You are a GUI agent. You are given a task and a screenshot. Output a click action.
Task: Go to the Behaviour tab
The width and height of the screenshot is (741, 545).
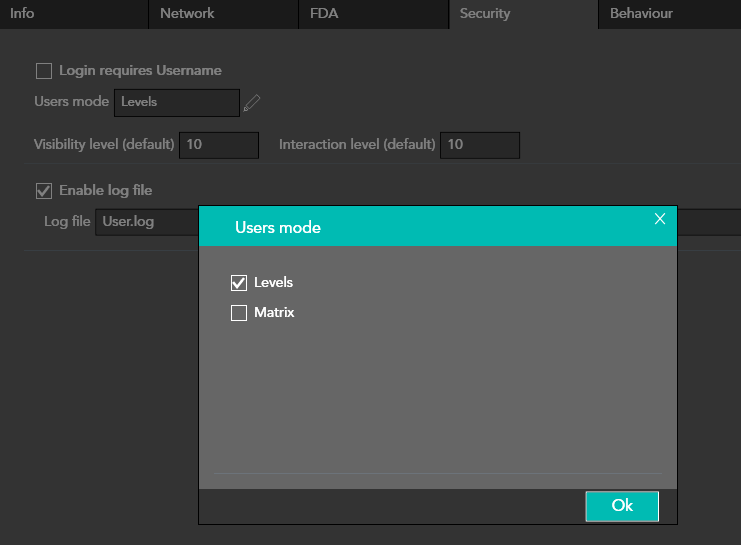(641, 14)
